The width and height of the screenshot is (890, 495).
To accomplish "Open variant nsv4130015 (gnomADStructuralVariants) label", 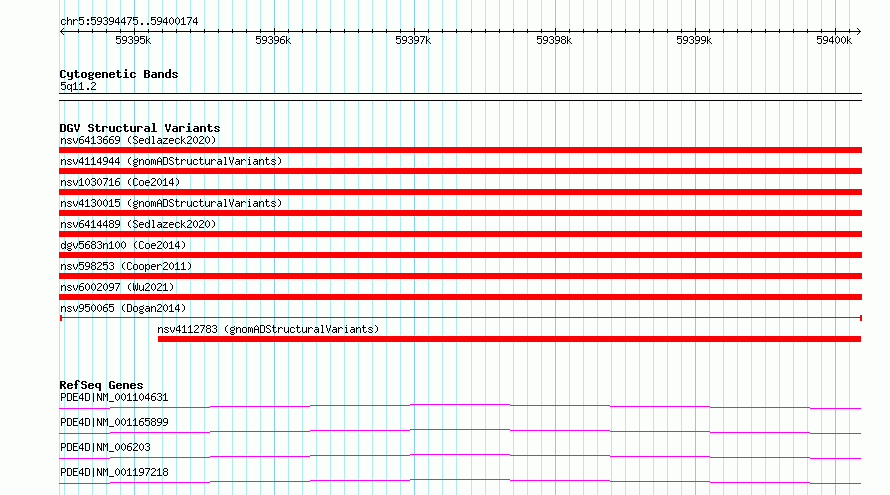I will point(171,203).
